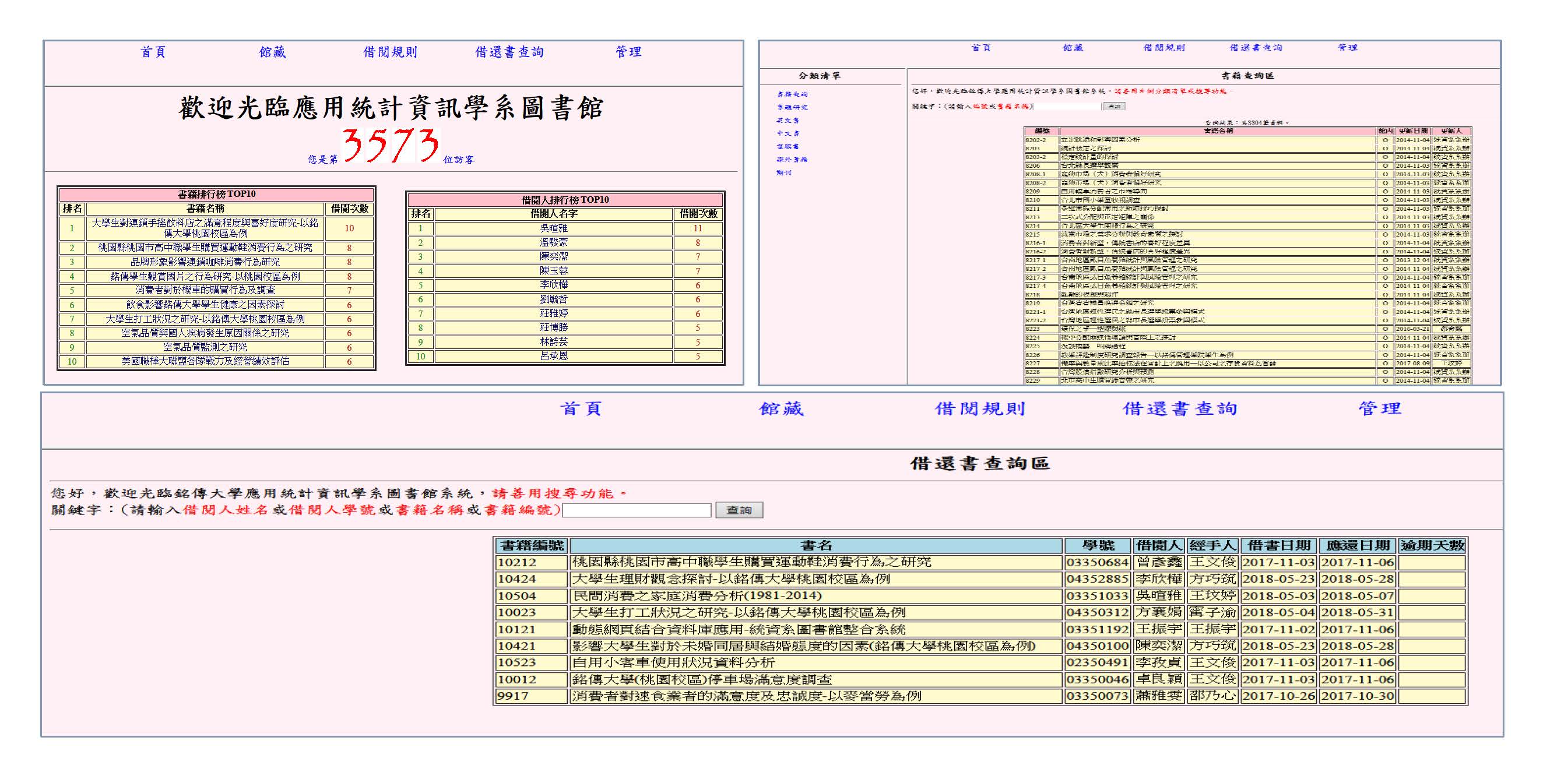Click 借還書查詢 in the 書籍查詢區 panel navigation

pyautogui.click(x=1256, y=47)
